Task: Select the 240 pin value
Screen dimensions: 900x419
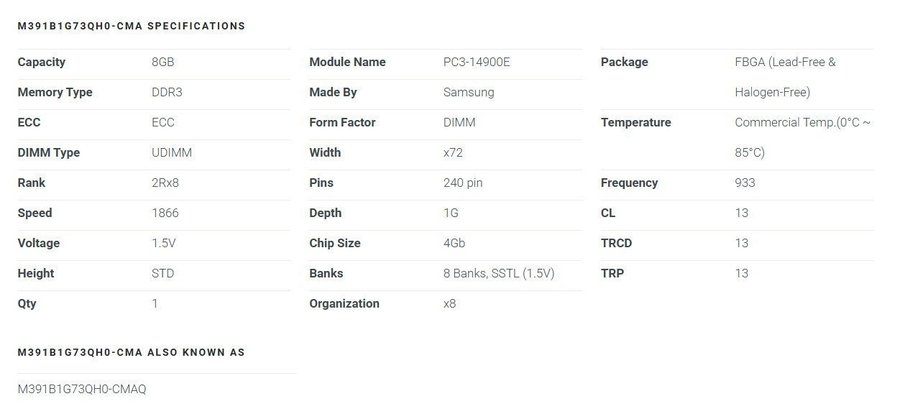Action: [463, 183]
